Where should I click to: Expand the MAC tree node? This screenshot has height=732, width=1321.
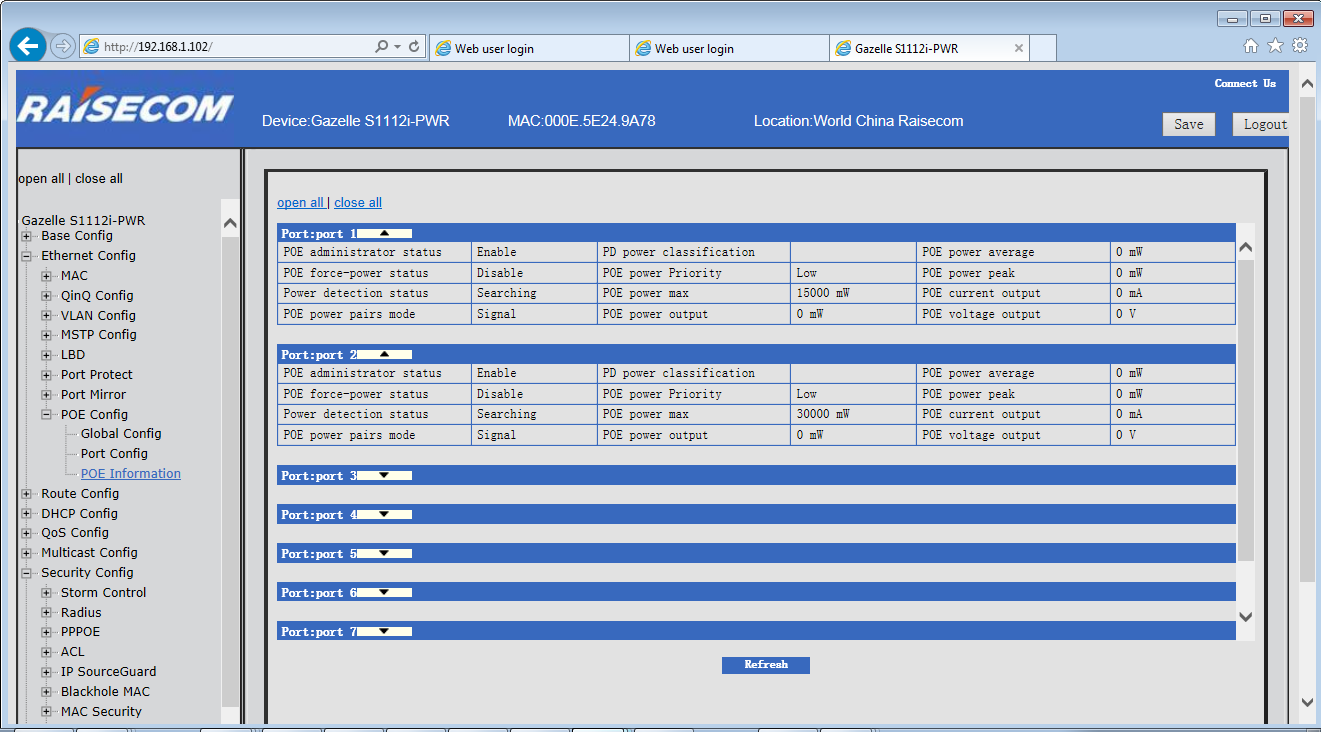(47, 276)
